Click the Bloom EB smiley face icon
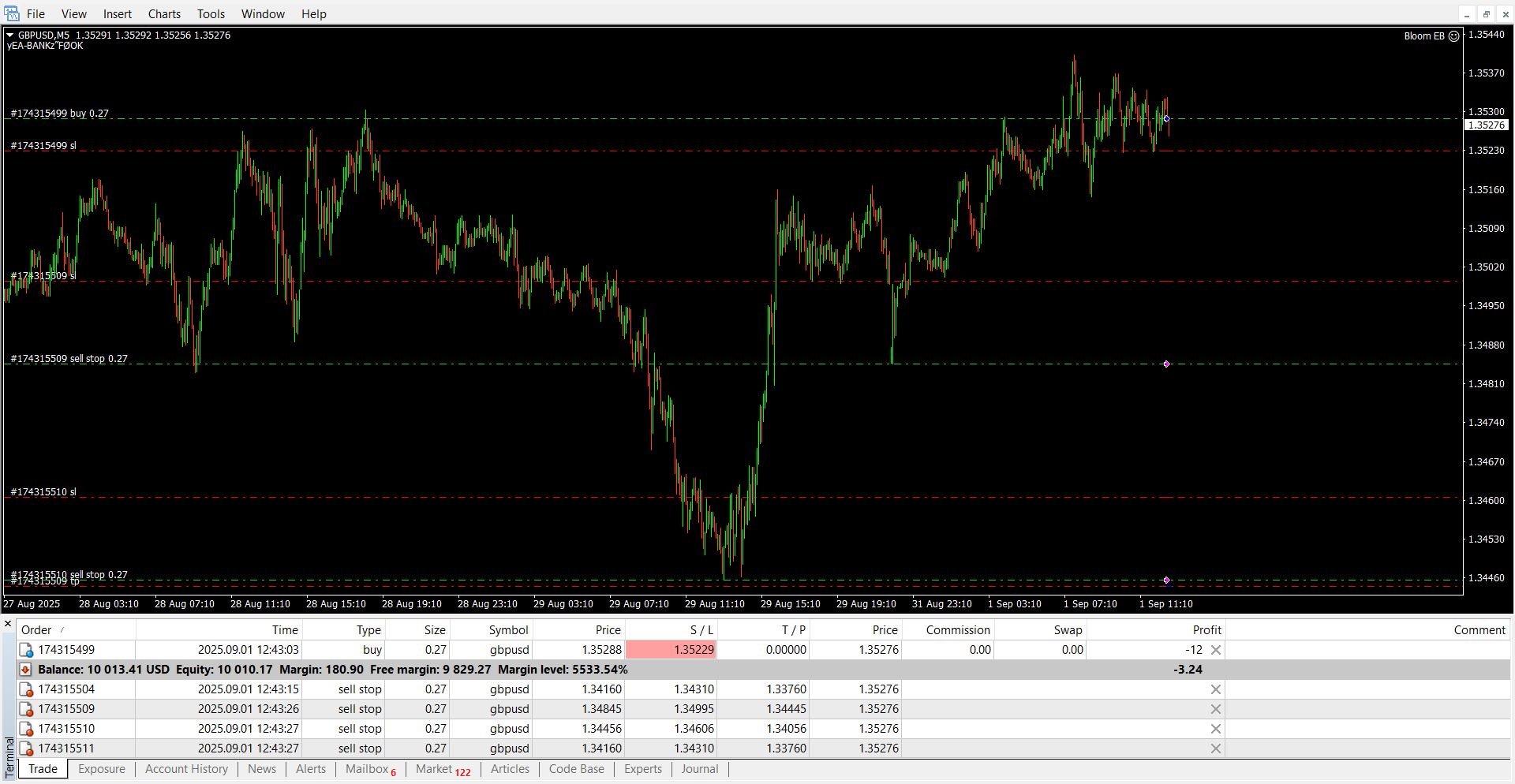Screen dimensions: 1515x784 [x=1453, y=36]
